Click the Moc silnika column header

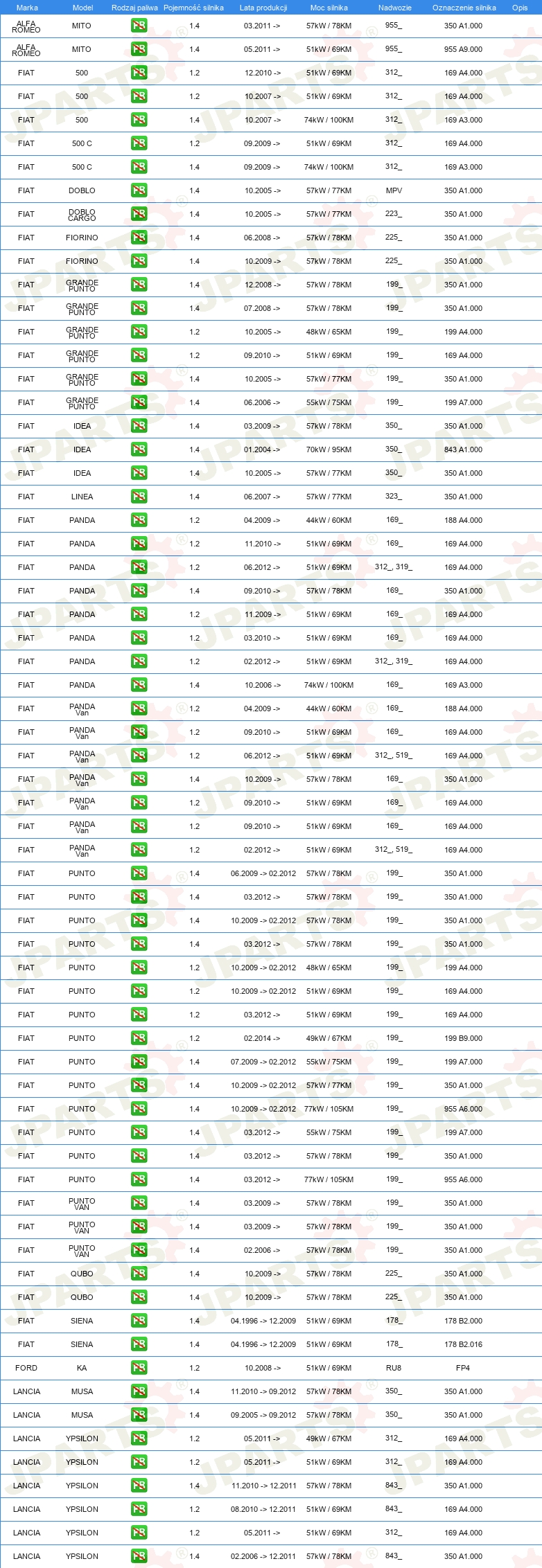coord(329,8)
